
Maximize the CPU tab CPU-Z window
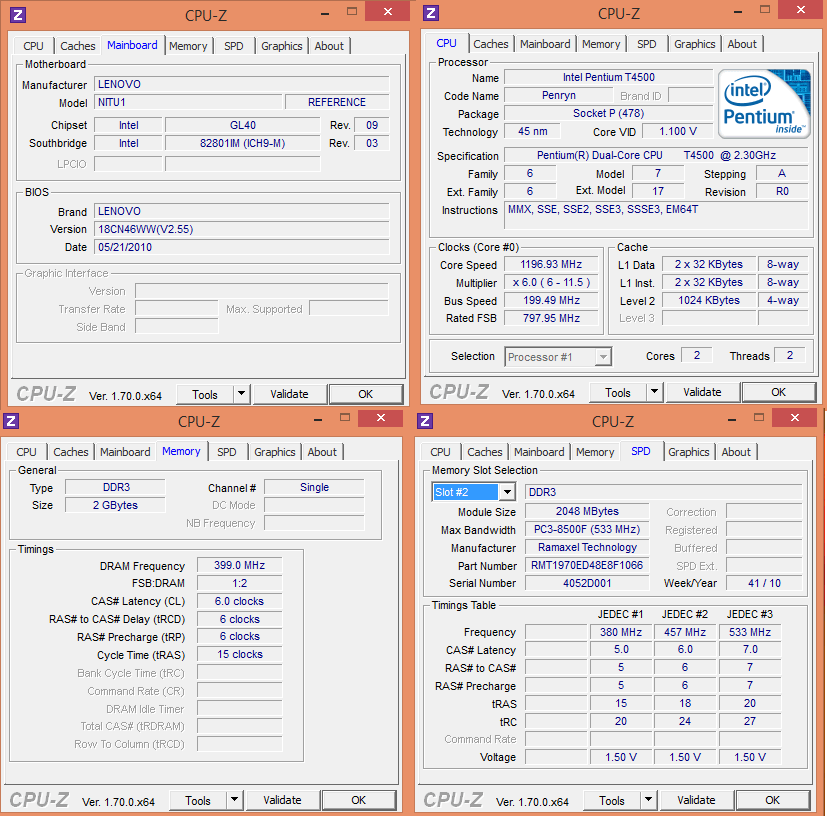(765, 10)
